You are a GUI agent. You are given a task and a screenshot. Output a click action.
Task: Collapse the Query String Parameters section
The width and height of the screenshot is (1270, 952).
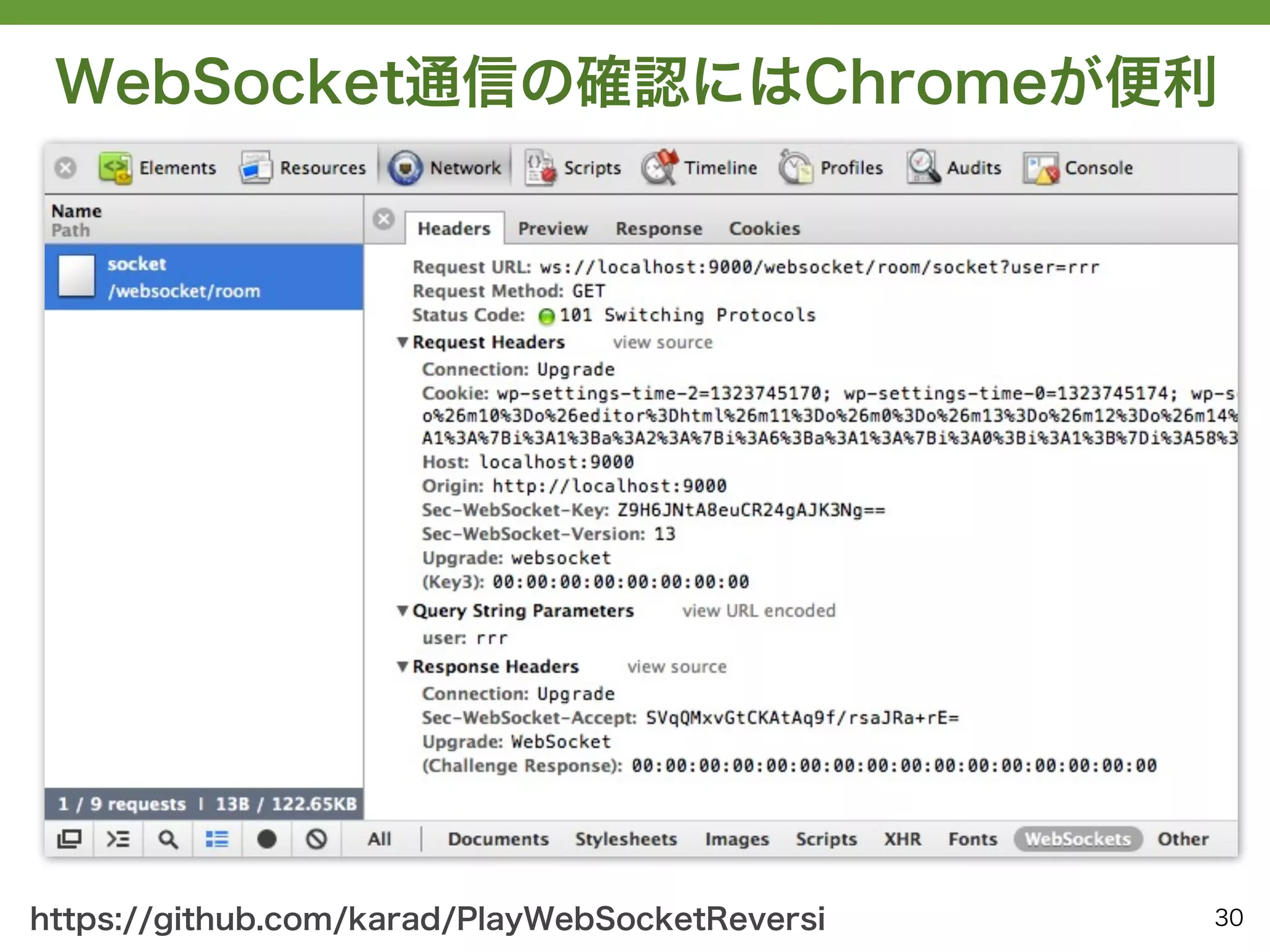402,611
